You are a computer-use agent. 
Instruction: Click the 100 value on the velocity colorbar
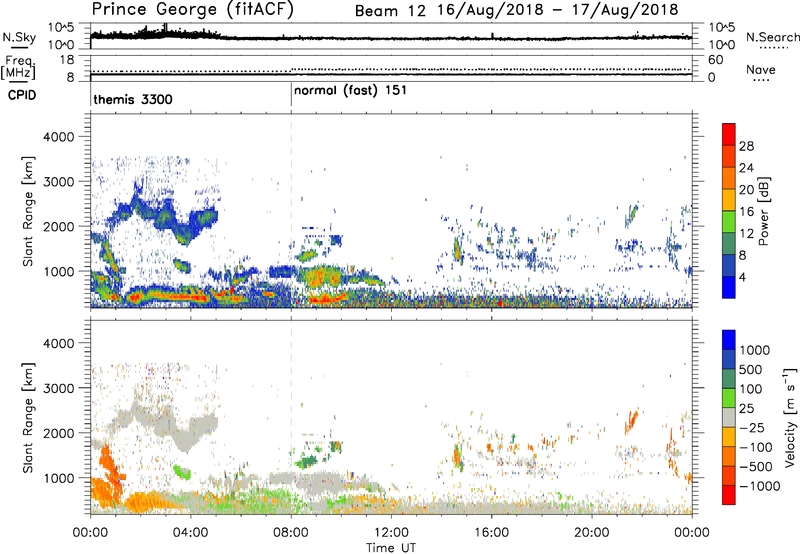[x=751, y=389]
